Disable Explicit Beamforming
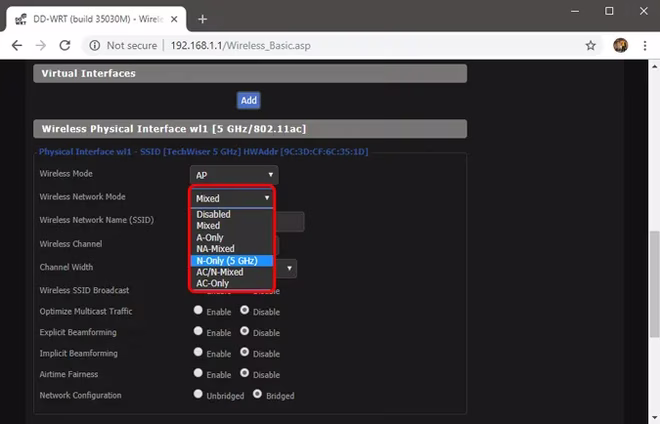660x424 pixels. tap(245, 331)
